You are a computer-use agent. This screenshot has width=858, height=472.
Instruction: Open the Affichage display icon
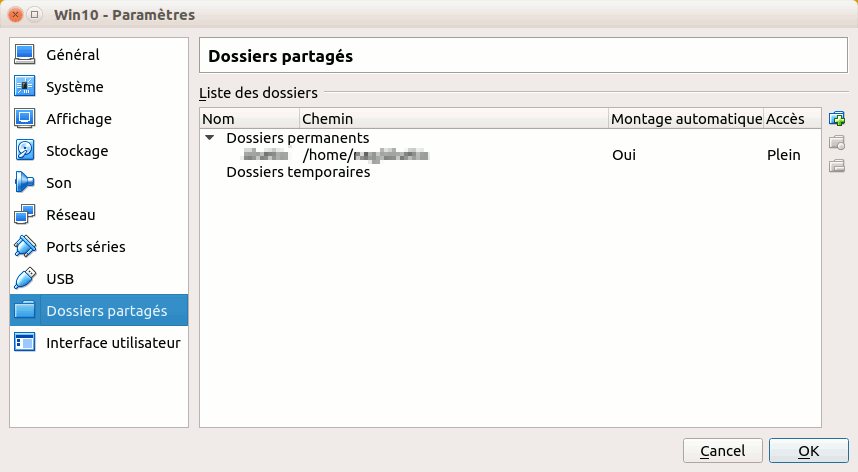tap(25, 119)
